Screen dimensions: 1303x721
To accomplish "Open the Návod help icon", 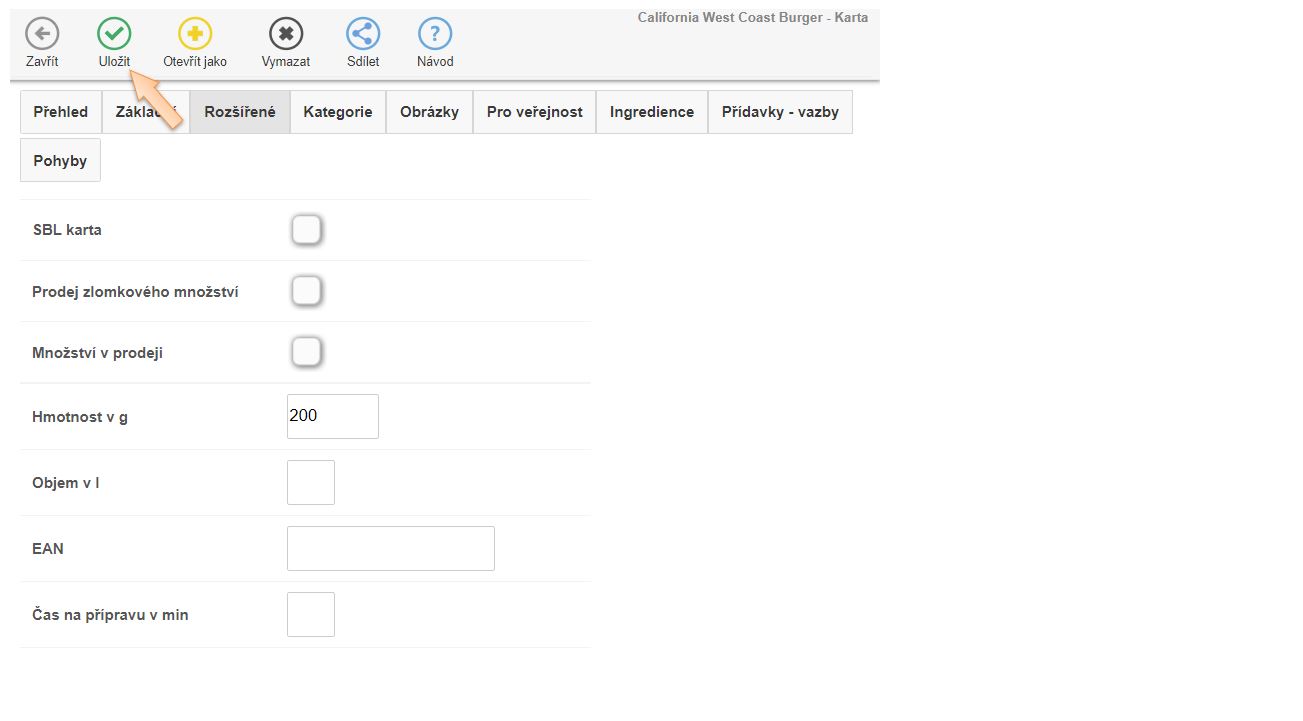I will pos(435,34).
